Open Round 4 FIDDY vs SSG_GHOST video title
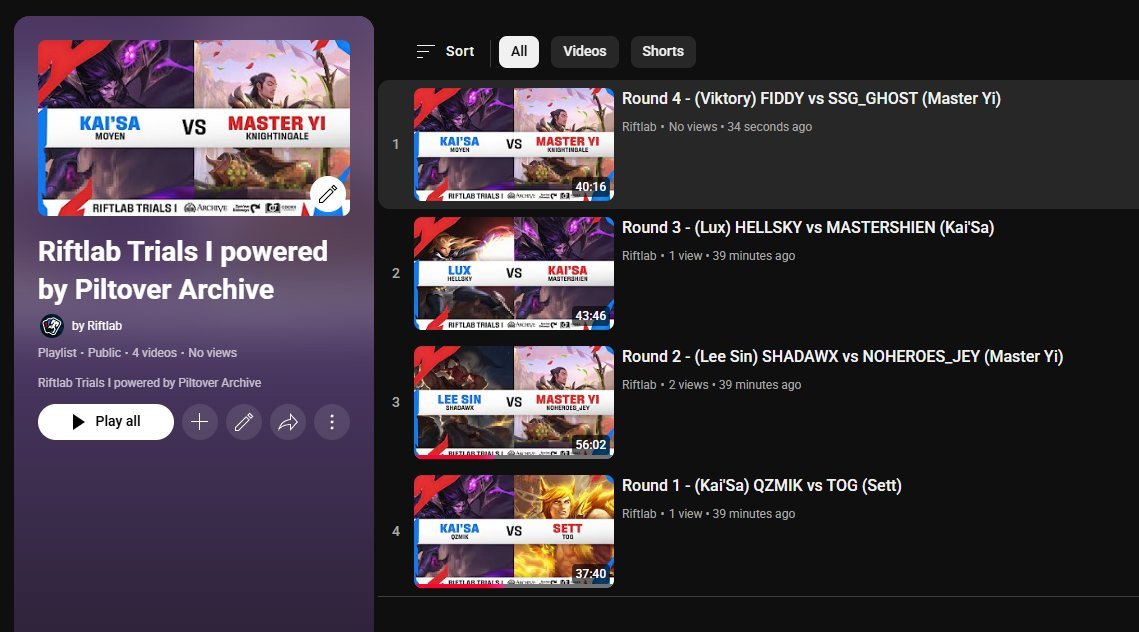Image resolution: width=1139 pixels, height=632 pixels. click(811, 99)
